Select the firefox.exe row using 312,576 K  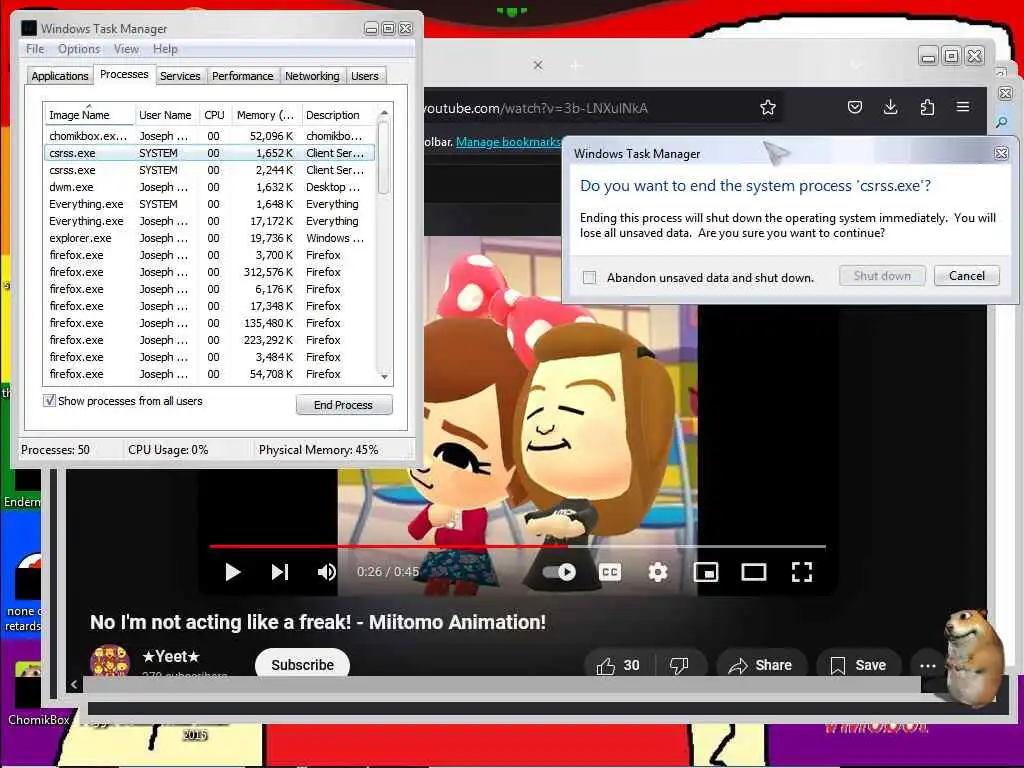209,272
